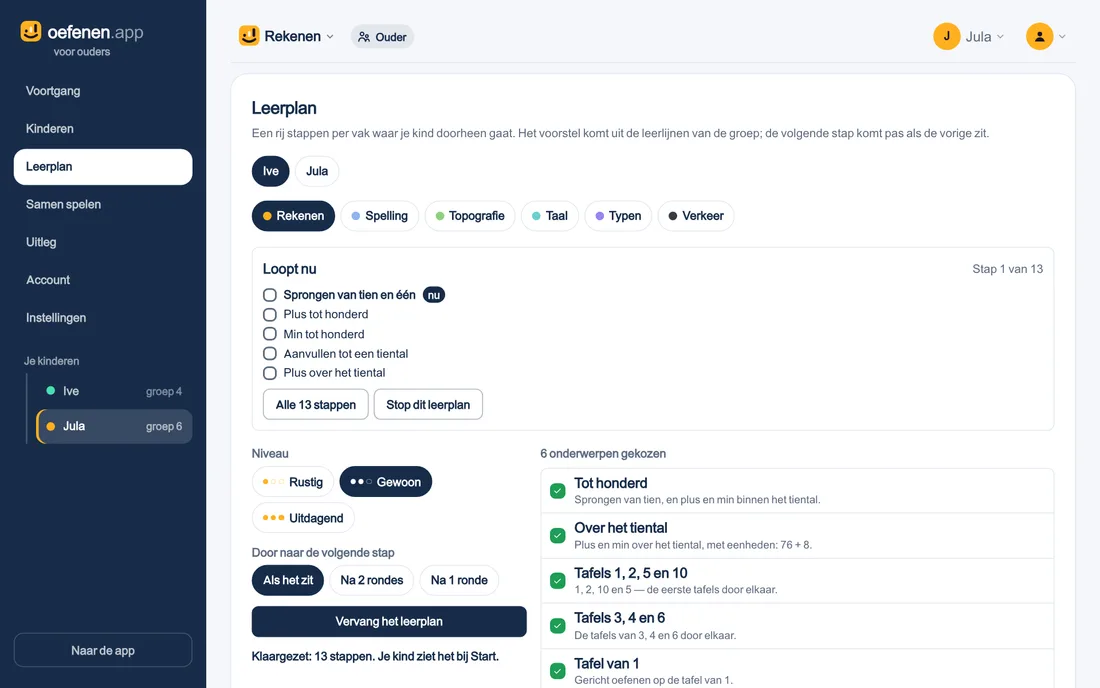Viewport: 1100px width, 688px height.
Task: Expand the account menu chevron
Action: tap(1062, 36)
